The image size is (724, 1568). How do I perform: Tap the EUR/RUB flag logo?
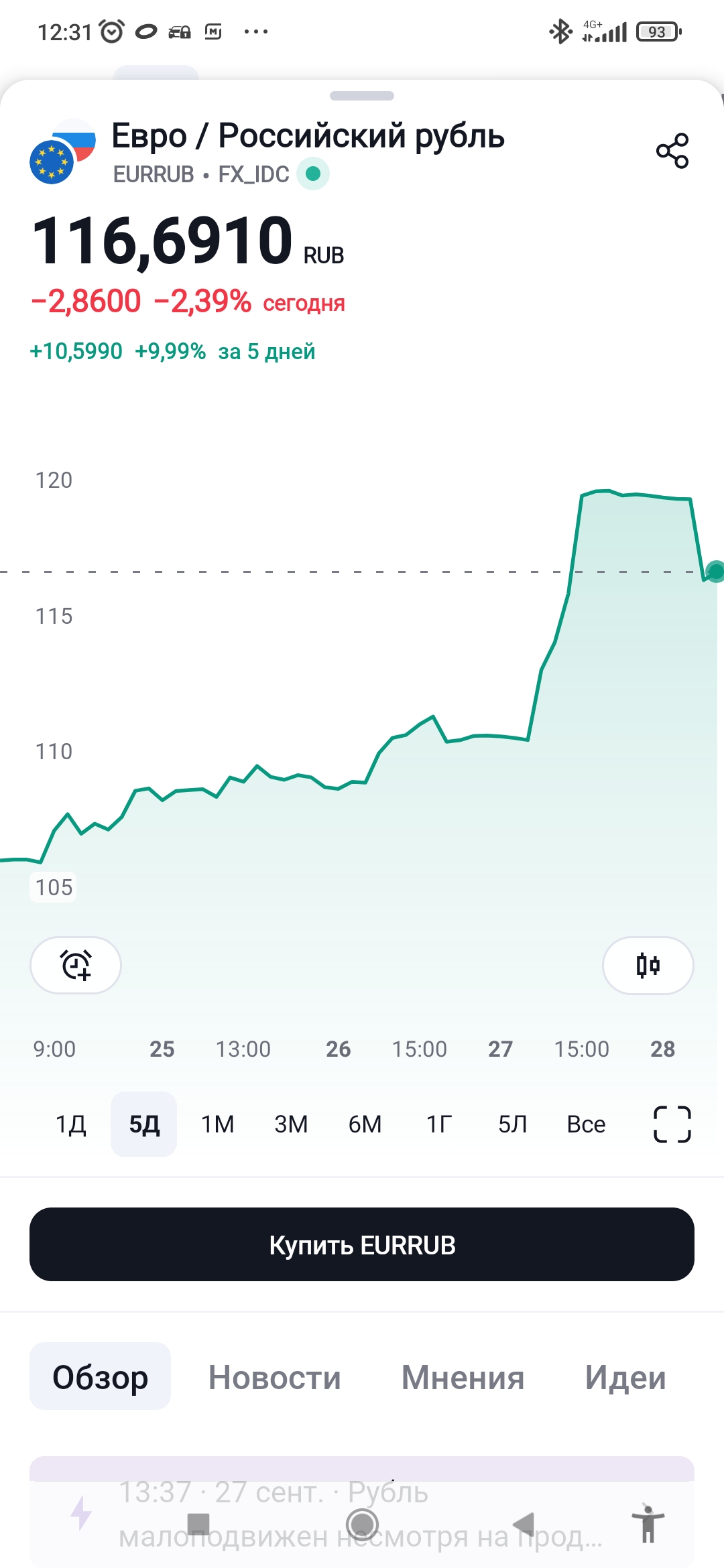click(62, 152)
